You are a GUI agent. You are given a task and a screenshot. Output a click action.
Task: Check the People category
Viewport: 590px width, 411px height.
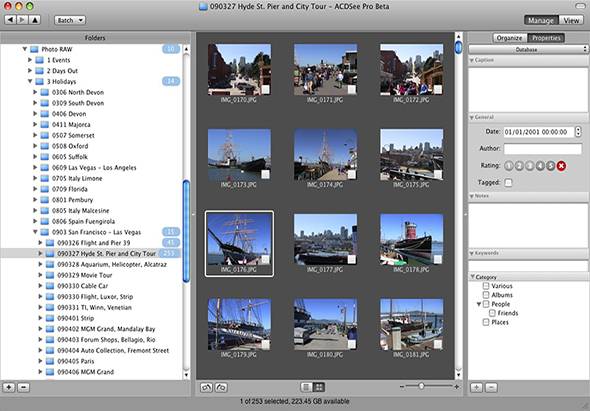(486, 304)
